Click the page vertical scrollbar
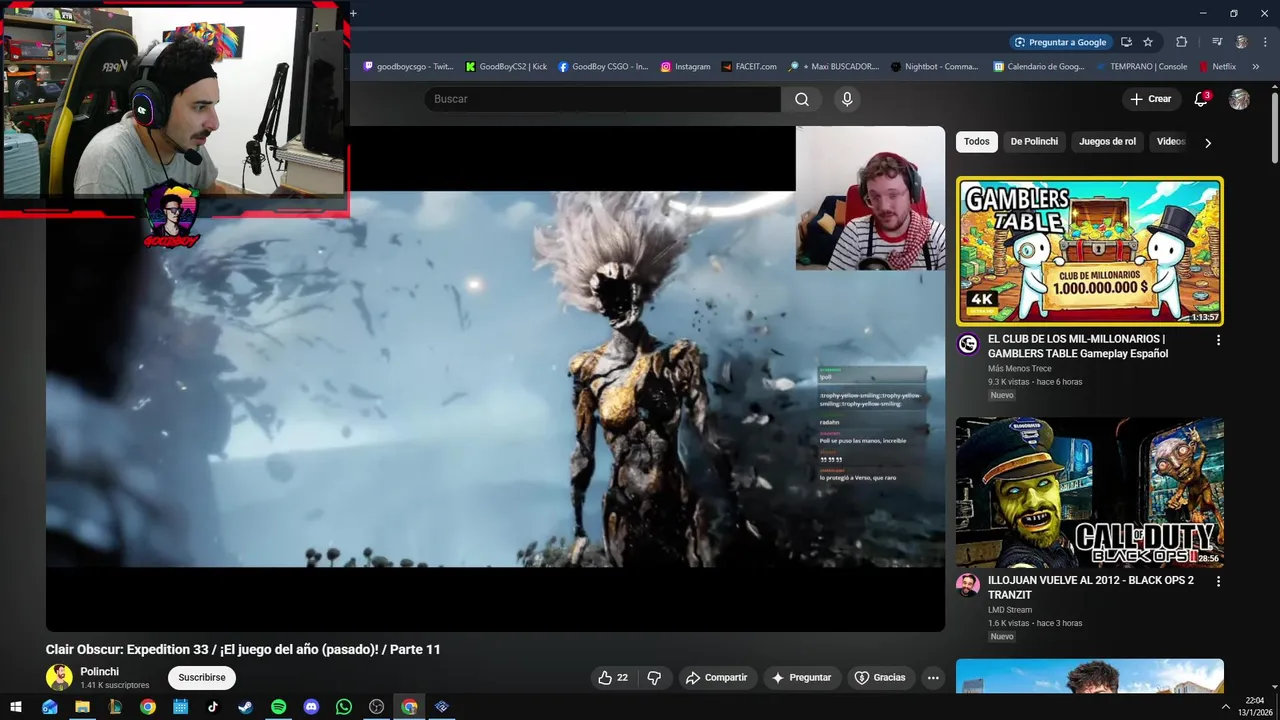1280x720 pixels. coord(1274,128)
